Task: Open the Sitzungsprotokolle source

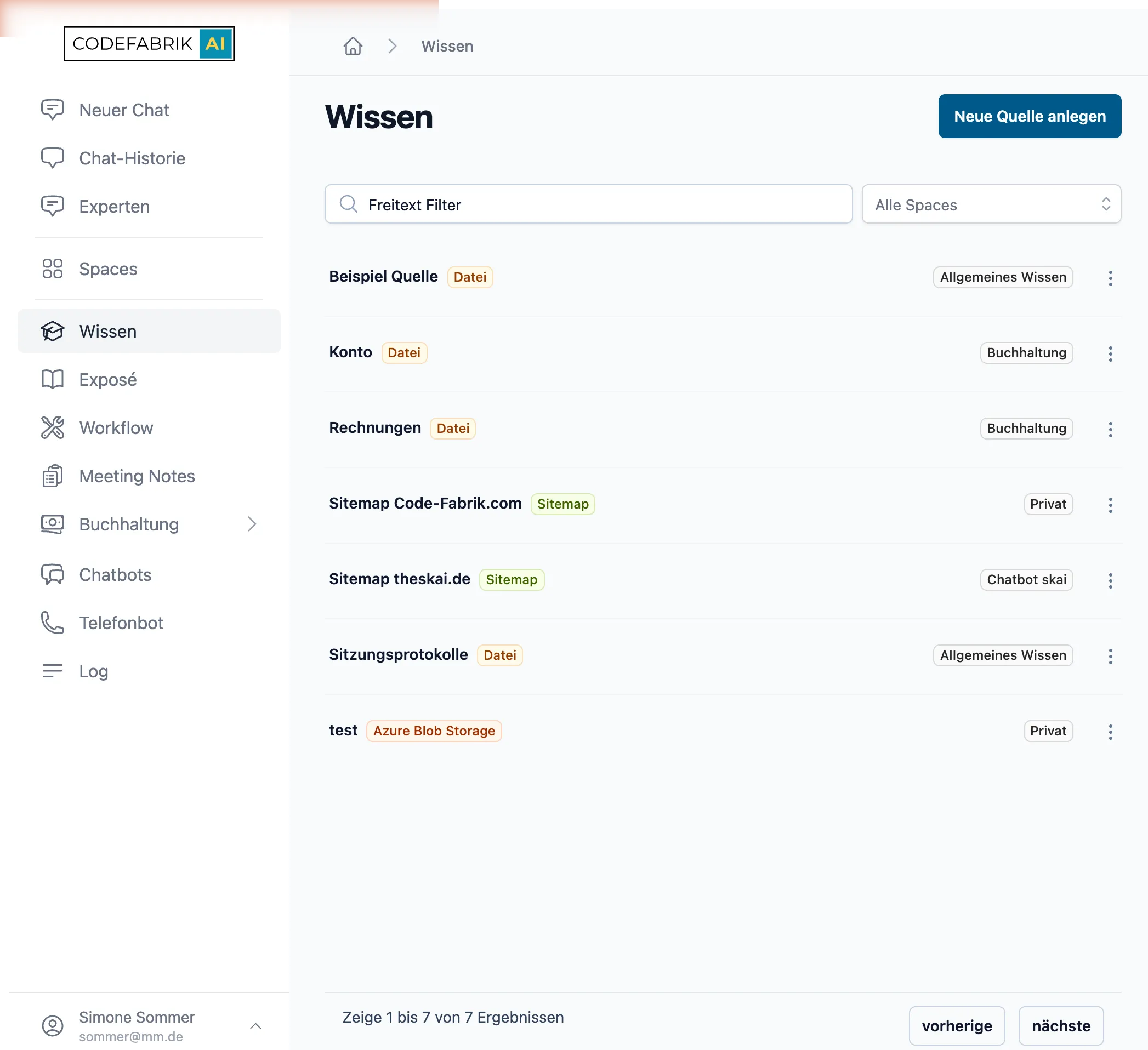Action: coord(398,654)
